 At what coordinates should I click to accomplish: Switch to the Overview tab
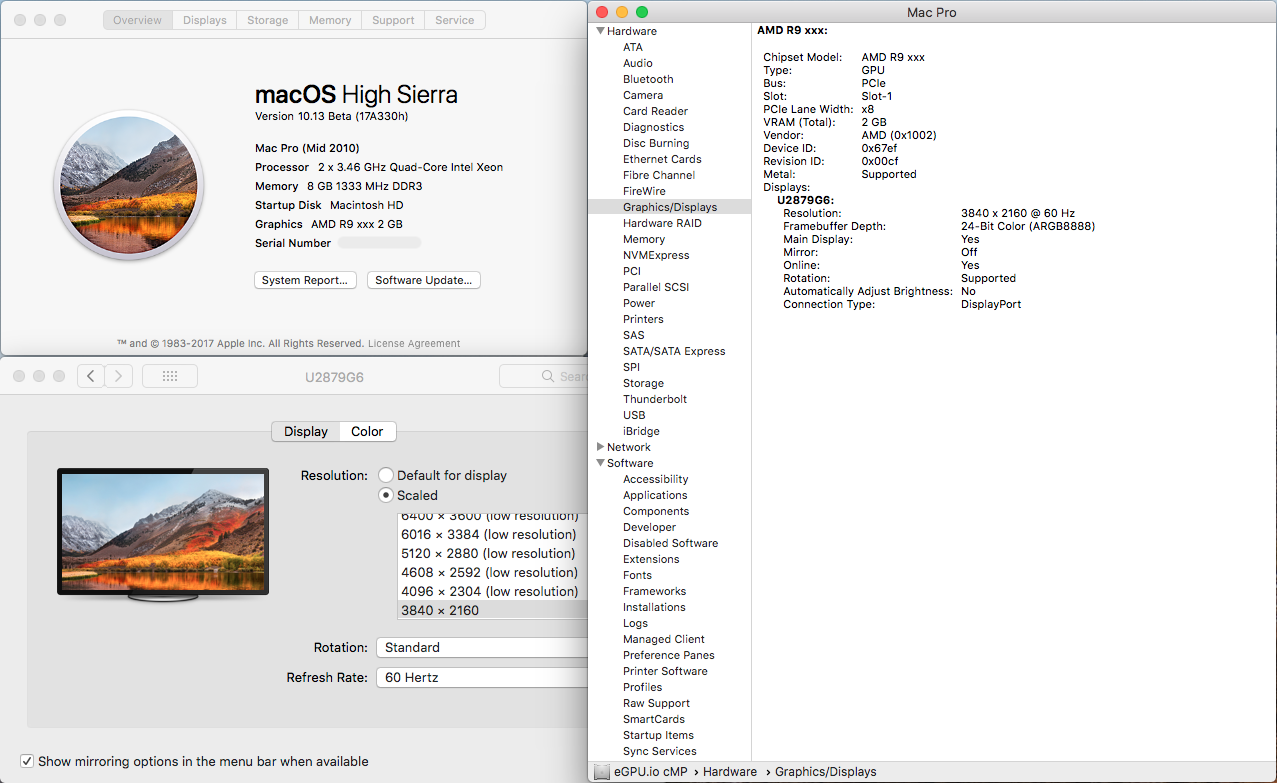pos(138,20)
